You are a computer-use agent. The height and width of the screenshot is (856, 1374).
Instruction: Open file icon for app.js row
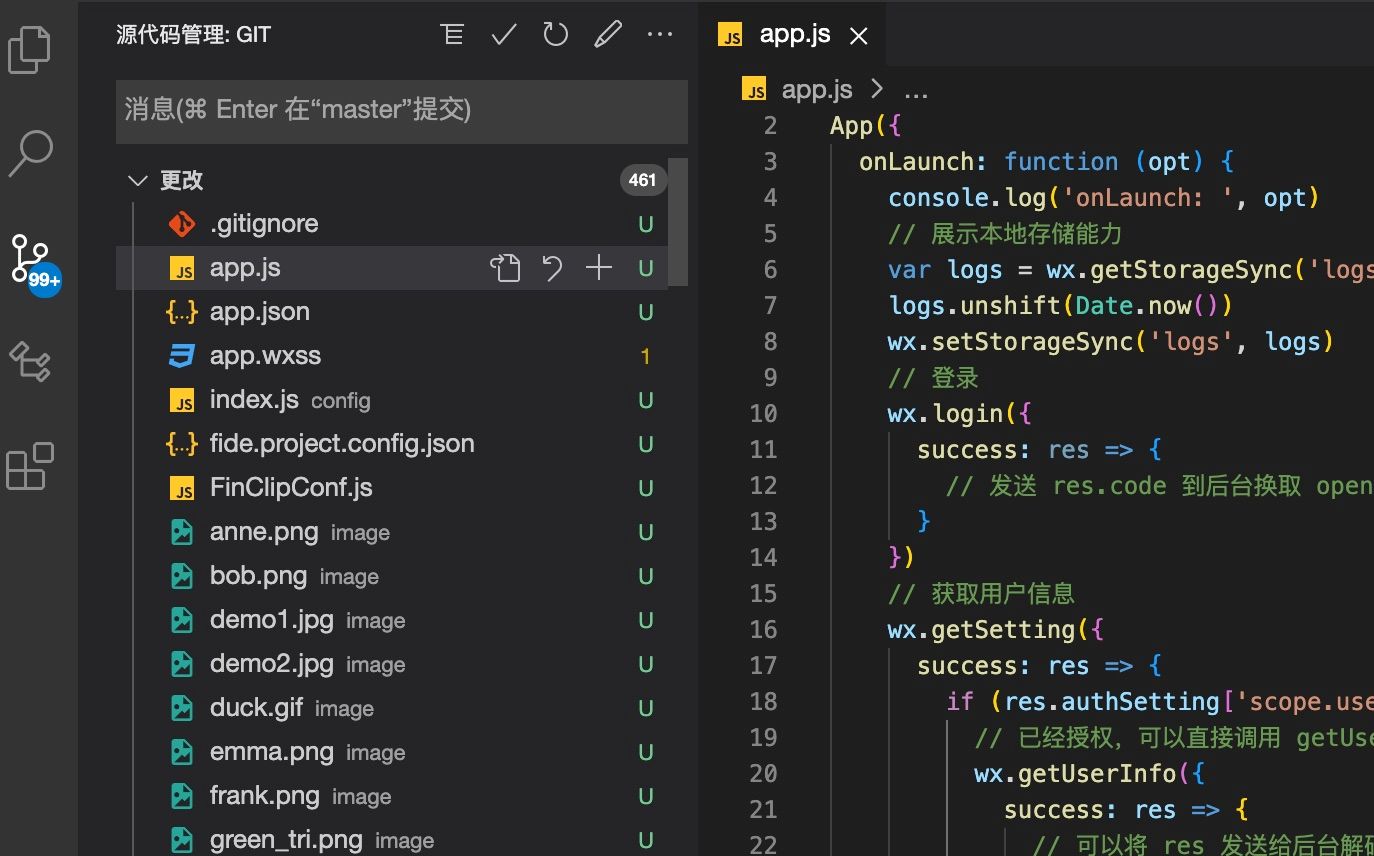pyautogui.click(x=505, y=268)
